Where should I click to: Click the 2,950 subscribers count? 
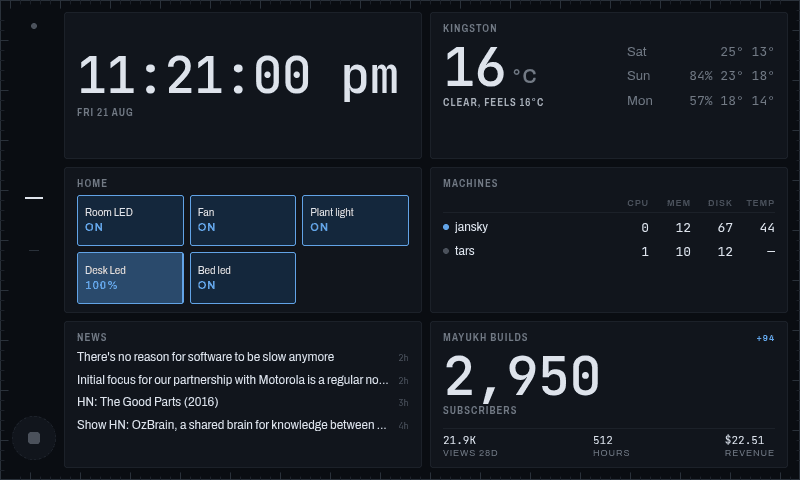[522, 376]
